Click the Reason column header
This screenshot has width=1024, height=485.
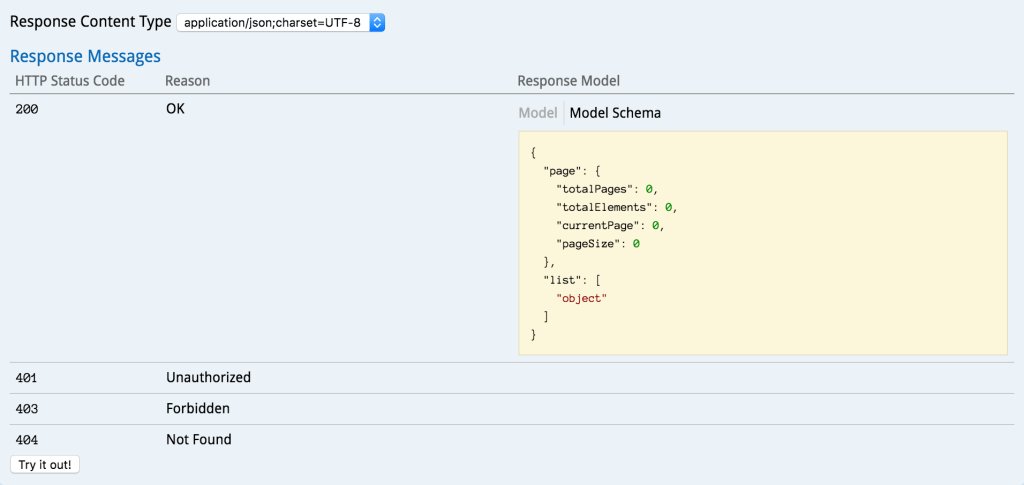[x=187, y=81]
